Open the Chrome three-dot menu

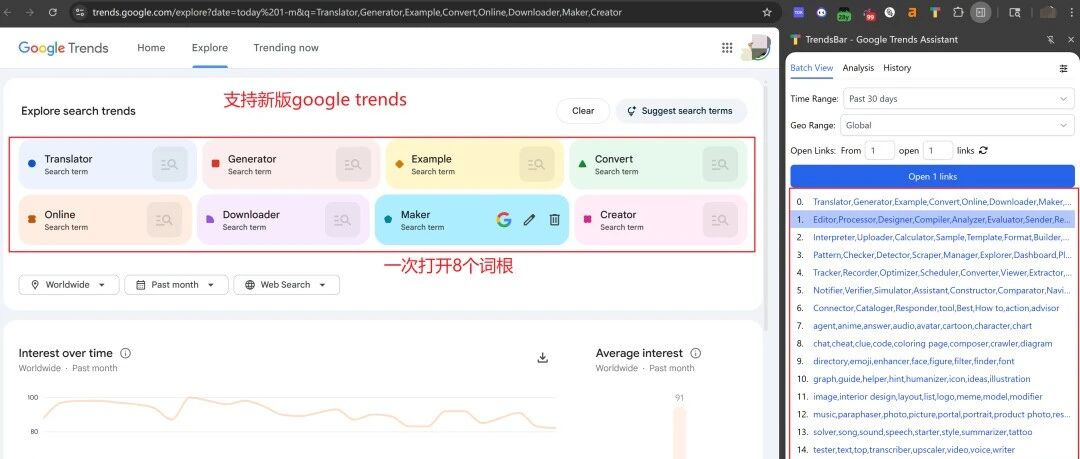pyautogui.click(x=1072, y=12)
